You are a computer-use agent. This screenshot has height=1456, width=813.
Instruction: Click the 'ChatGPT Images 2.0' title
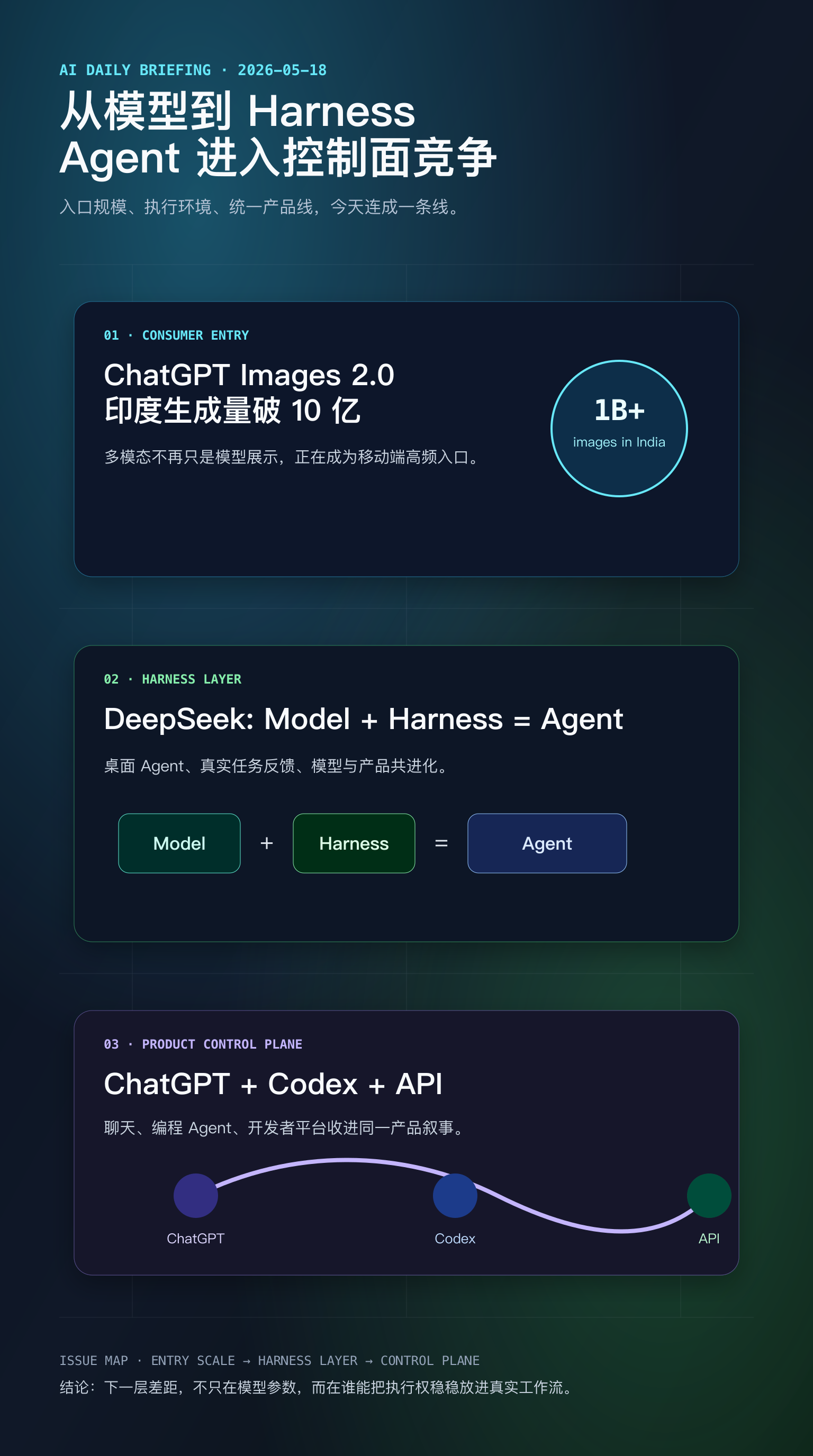[249, 375]
